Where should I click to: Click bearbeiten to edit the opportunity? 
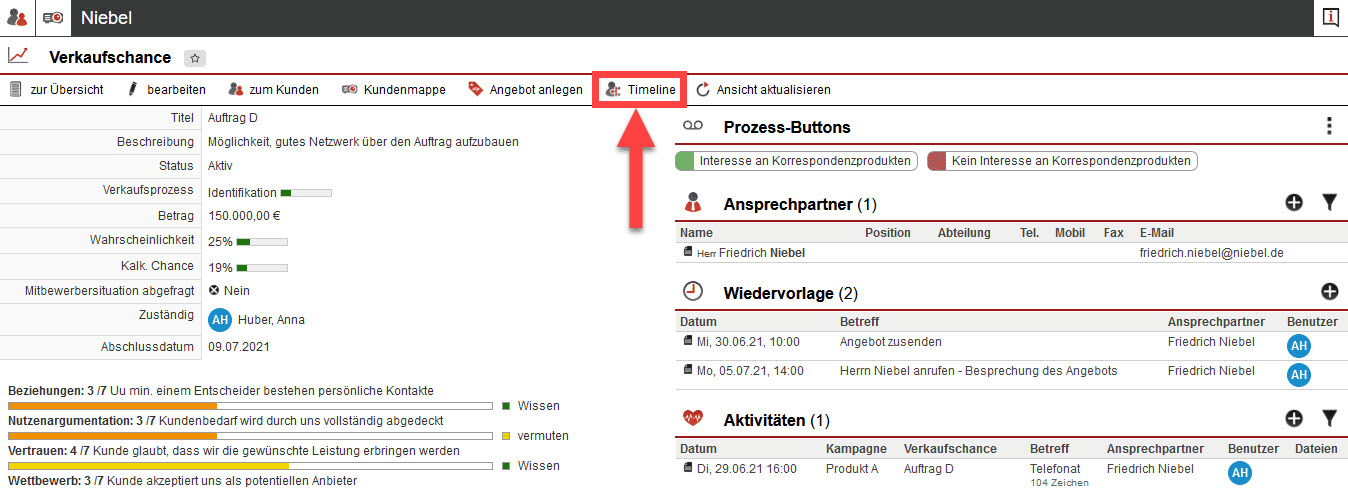(x=166, y=90)
